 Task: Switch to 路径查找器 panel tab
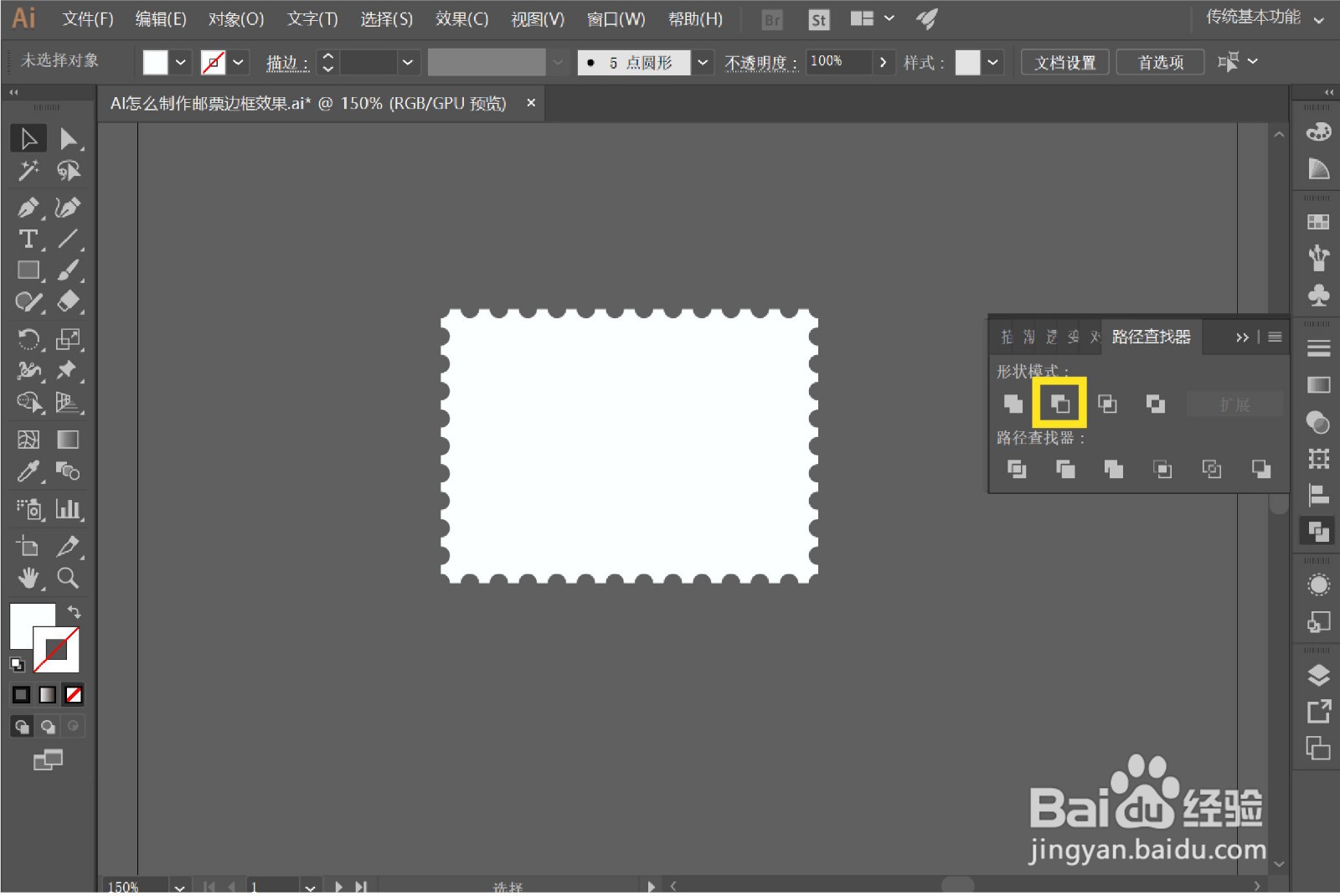[1151, 337]
